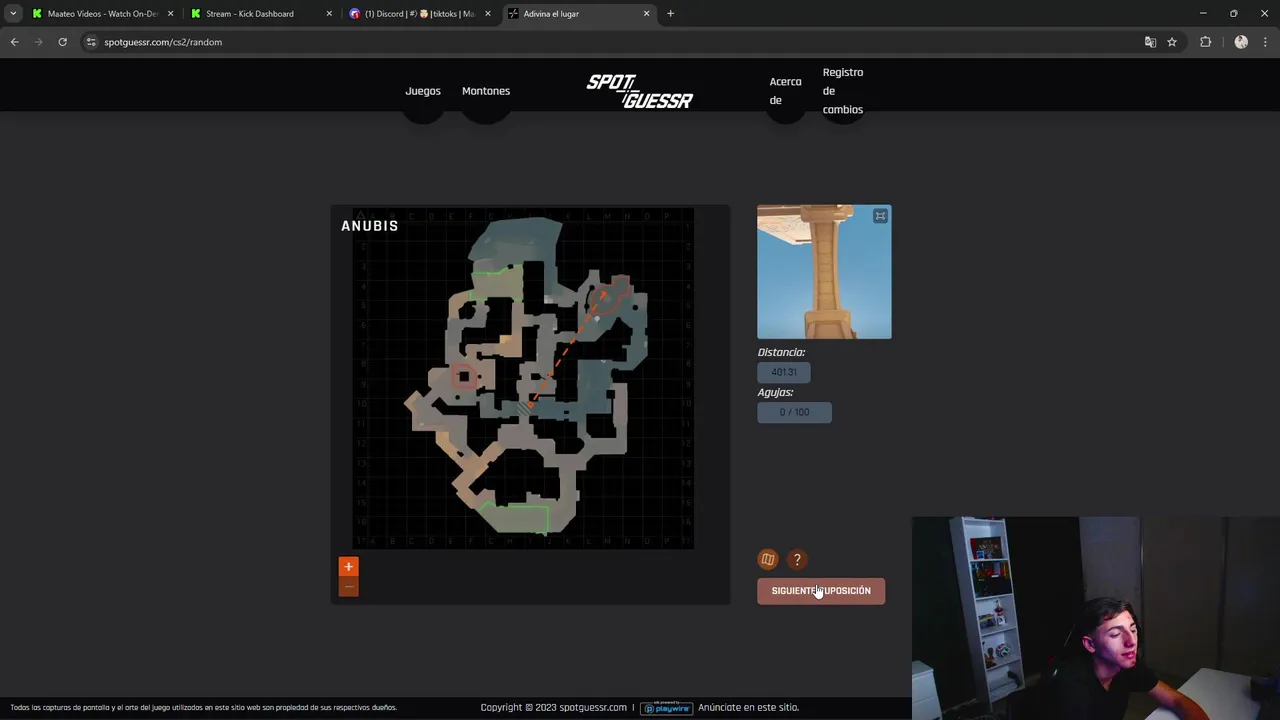Click the Agujas label

pyautogui.click(x=775, y=392)
